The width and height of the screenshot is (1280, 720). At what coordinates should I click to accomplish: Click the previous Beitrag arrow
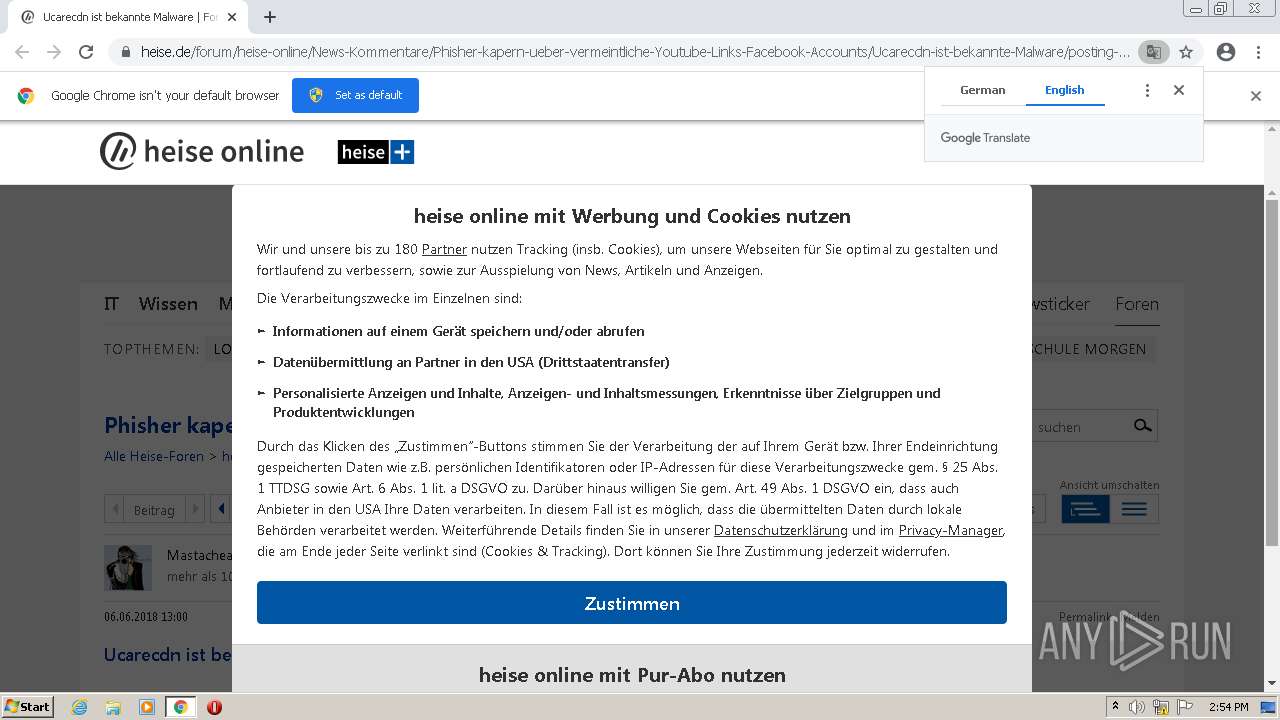(x=116, y=509)
